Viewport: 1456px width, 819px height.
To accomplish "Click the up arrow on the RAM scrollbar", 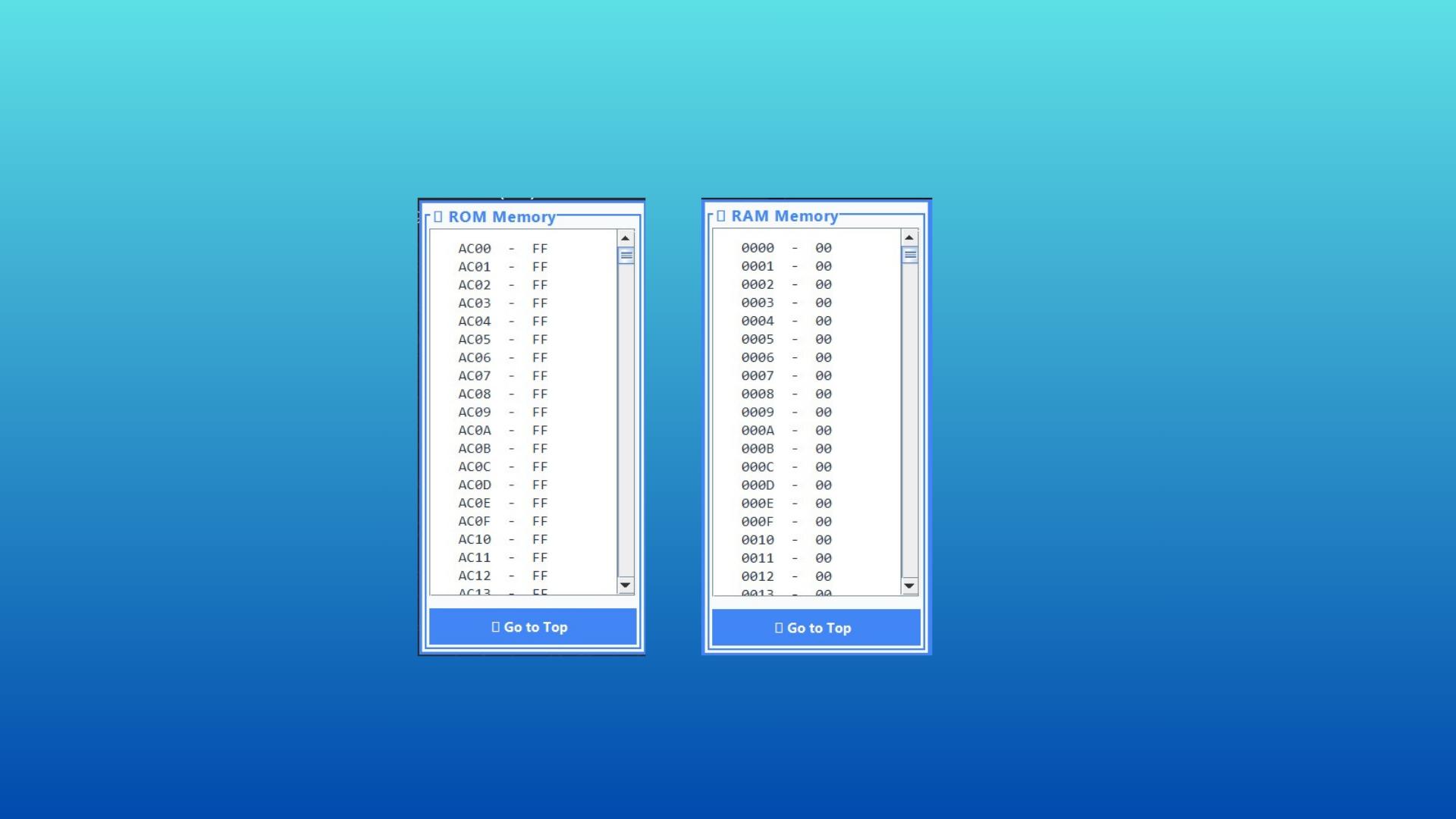I will 909,237.
